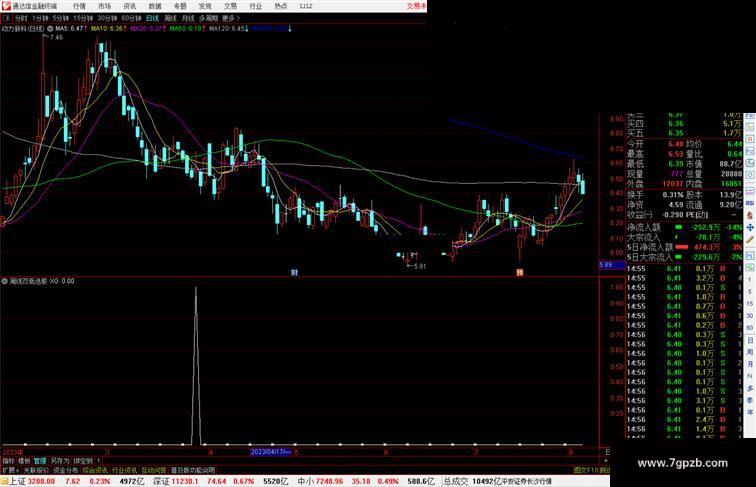This screenshot has height=487, width=756.
Task: Open the 发现 menu
Action: (205, 6)
